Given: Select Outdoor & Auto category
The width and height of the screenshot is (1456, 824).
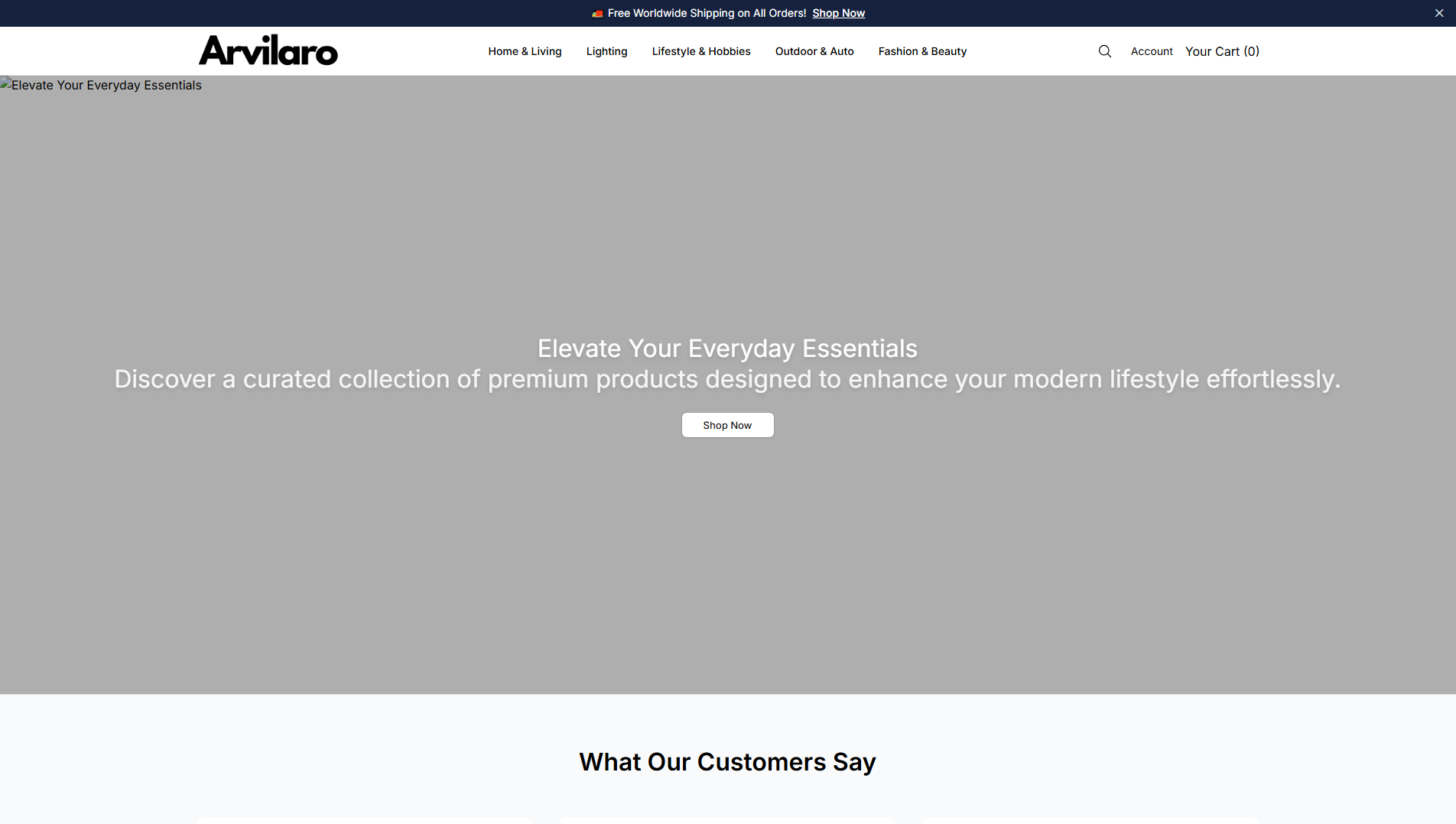Looking at the screenshot, I should coord(814,51).
